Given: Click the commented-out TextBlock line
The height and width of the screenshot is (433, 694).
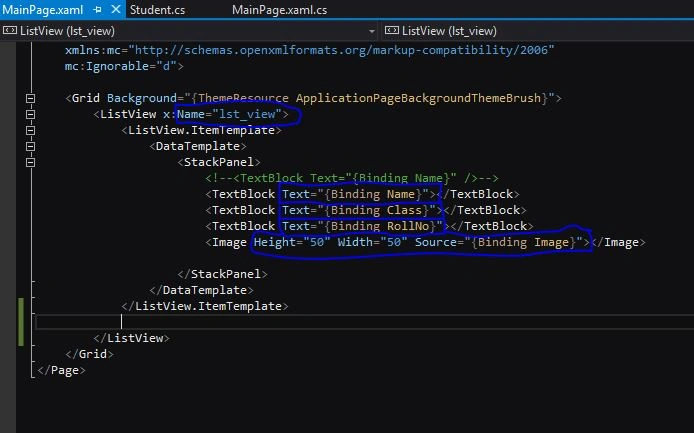Looking at the screenshot, I should (x=352, y=178).
